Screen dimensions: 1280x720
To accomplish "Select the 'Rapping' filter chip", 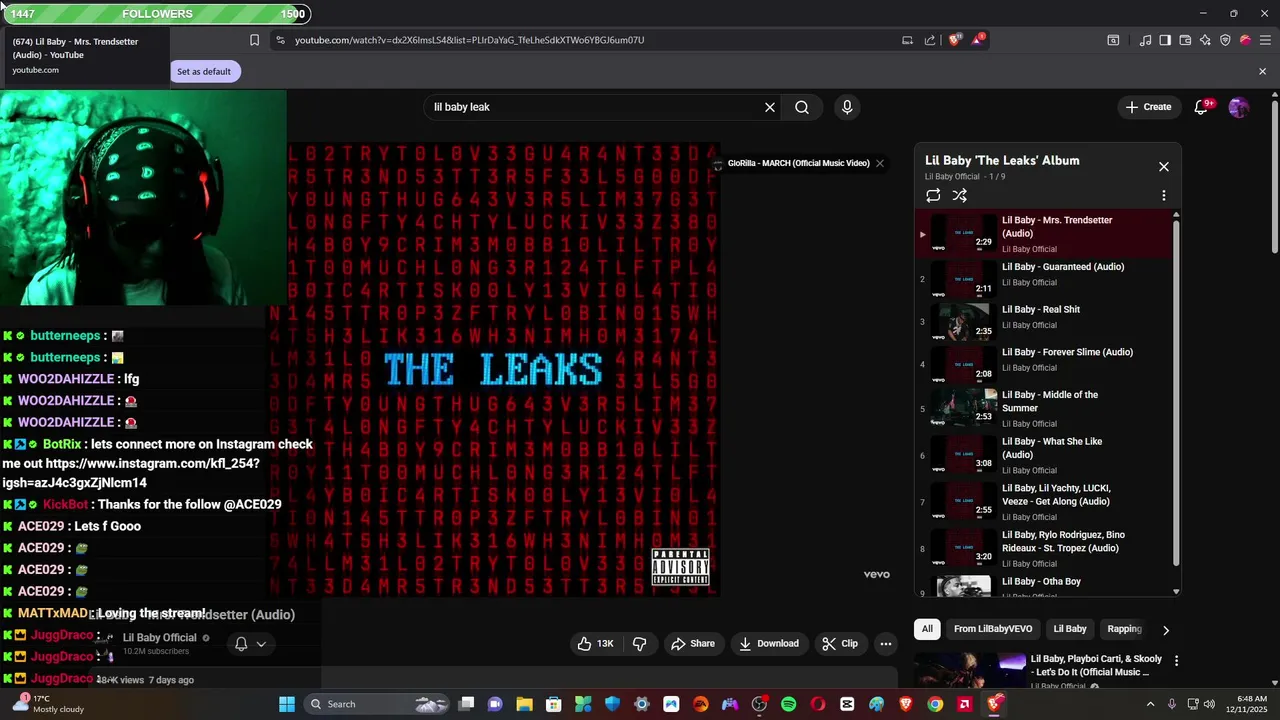I will 1124,629.
